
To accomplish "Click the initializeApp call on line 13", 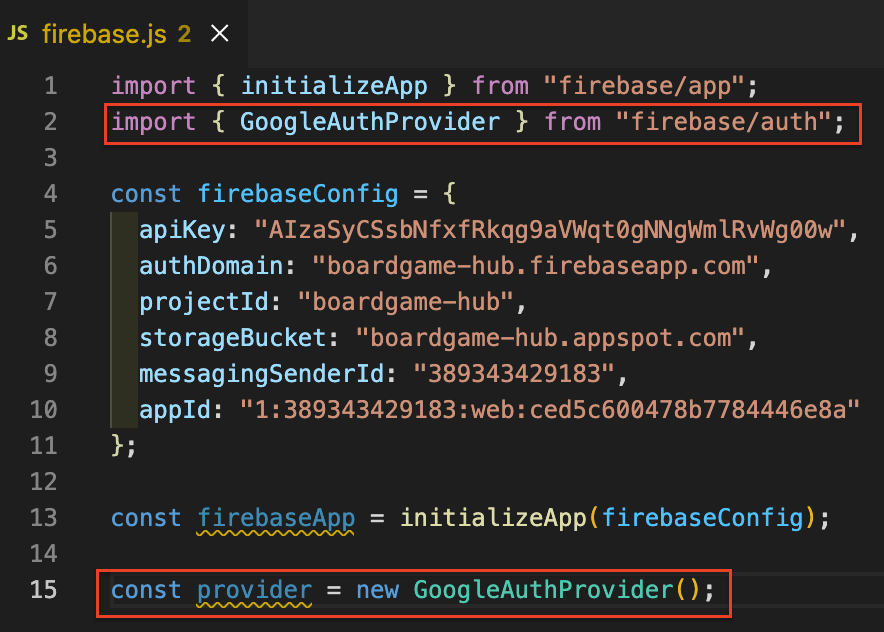I will point(494,518).
